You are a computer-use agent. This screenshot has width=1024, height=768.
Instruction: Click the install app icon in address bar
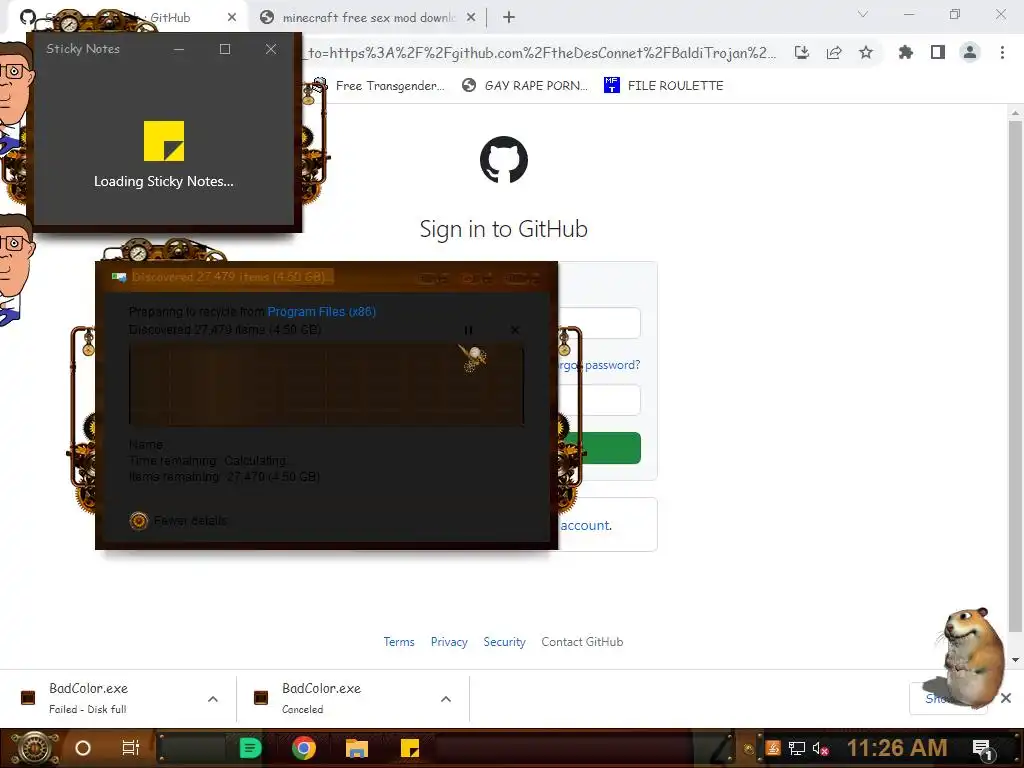[x=802, y=52]
